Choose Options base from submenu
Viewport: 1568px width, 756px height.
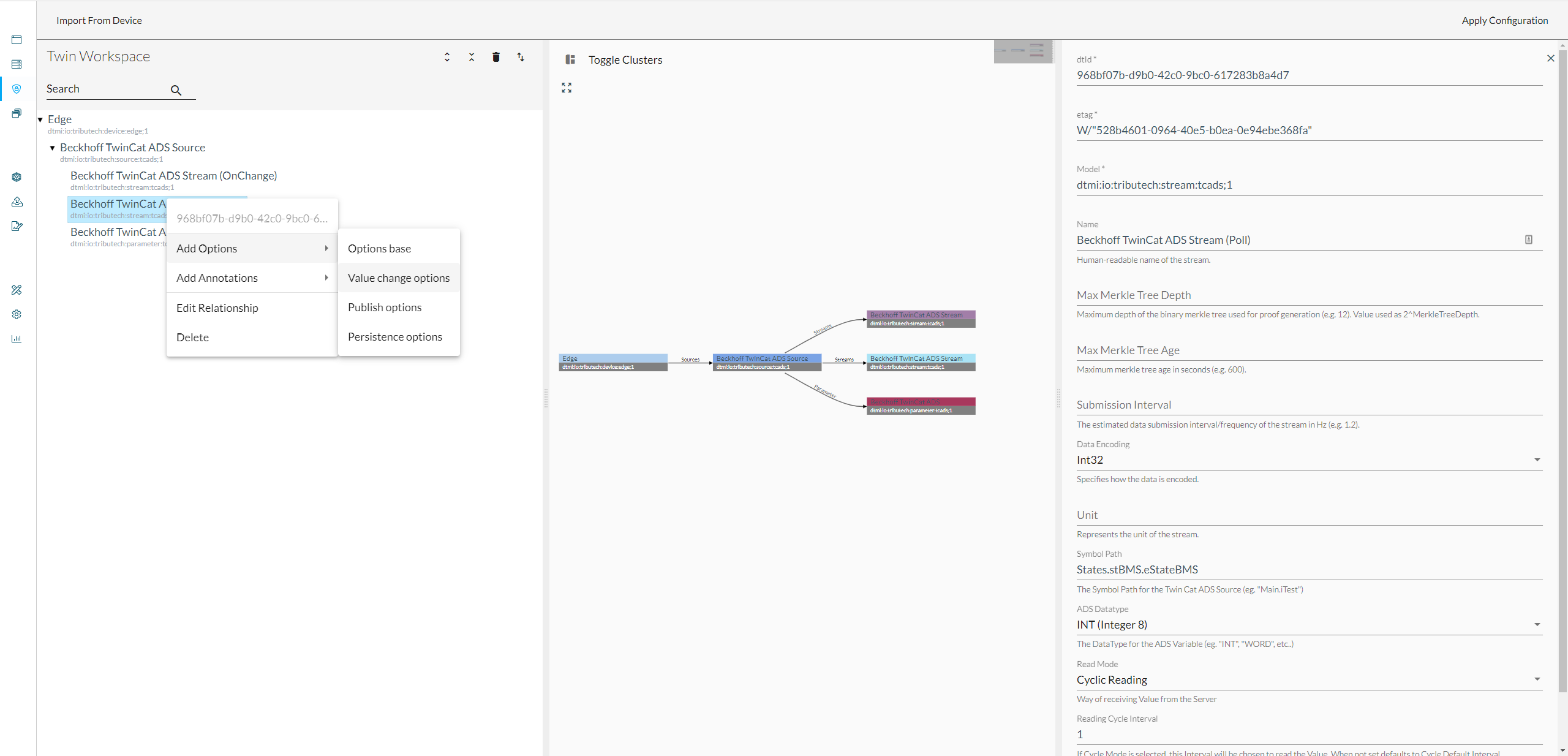click(399, 248)
